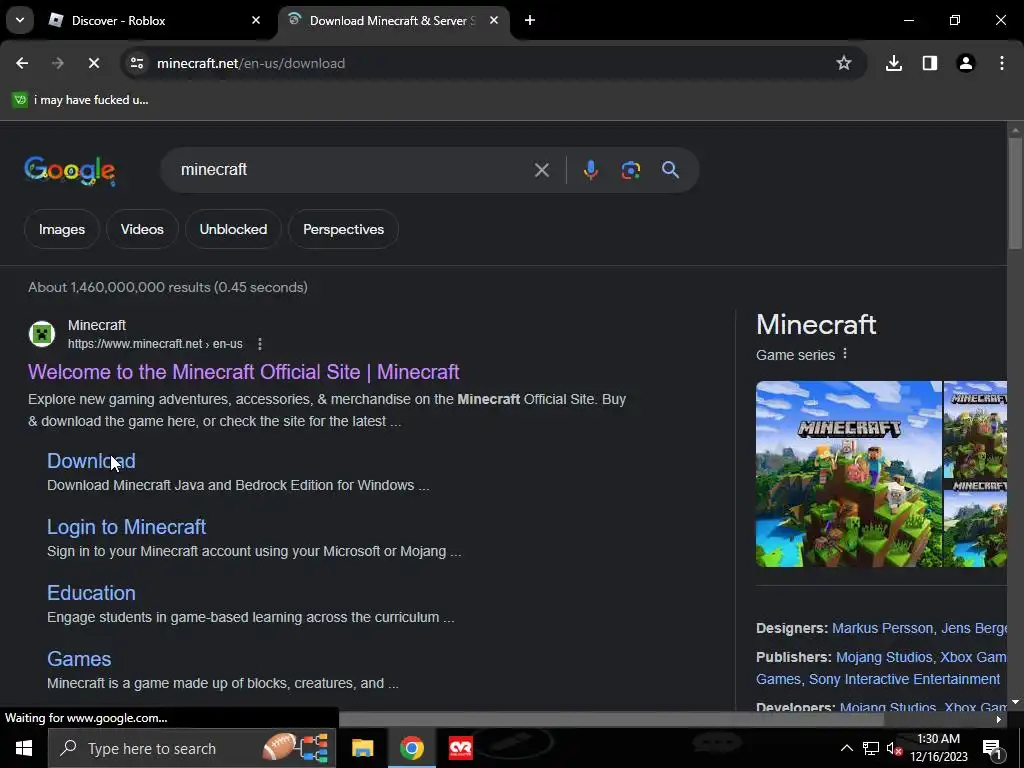Click the vertical page scrollbar thumb
Viewport: 1024px width, 768px height.
pyautogui.click(x=1015, y=193)
